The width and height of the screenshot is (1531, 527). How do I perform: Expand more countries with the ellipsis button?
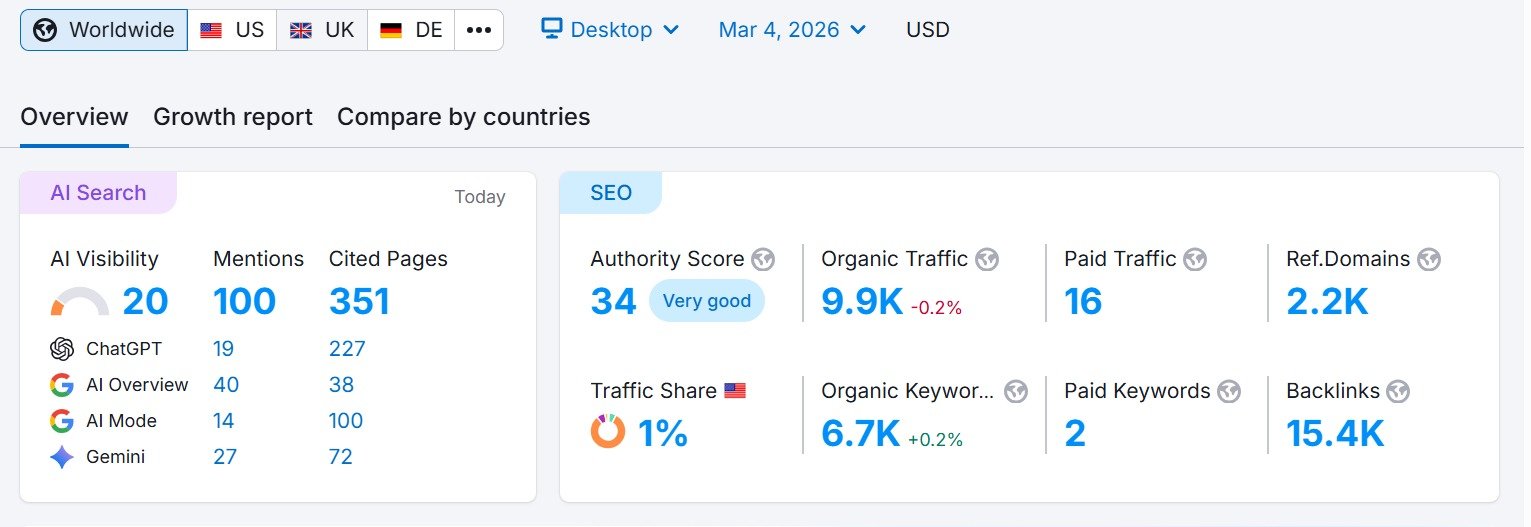click(x=479, y=30)
